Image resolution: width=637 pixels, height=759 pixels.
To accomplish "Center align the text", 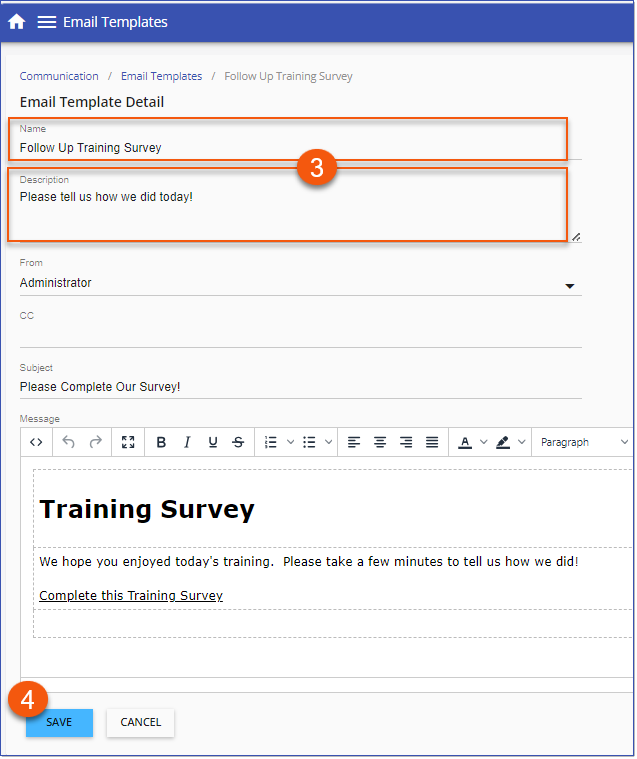I will (x=380, y=442).
